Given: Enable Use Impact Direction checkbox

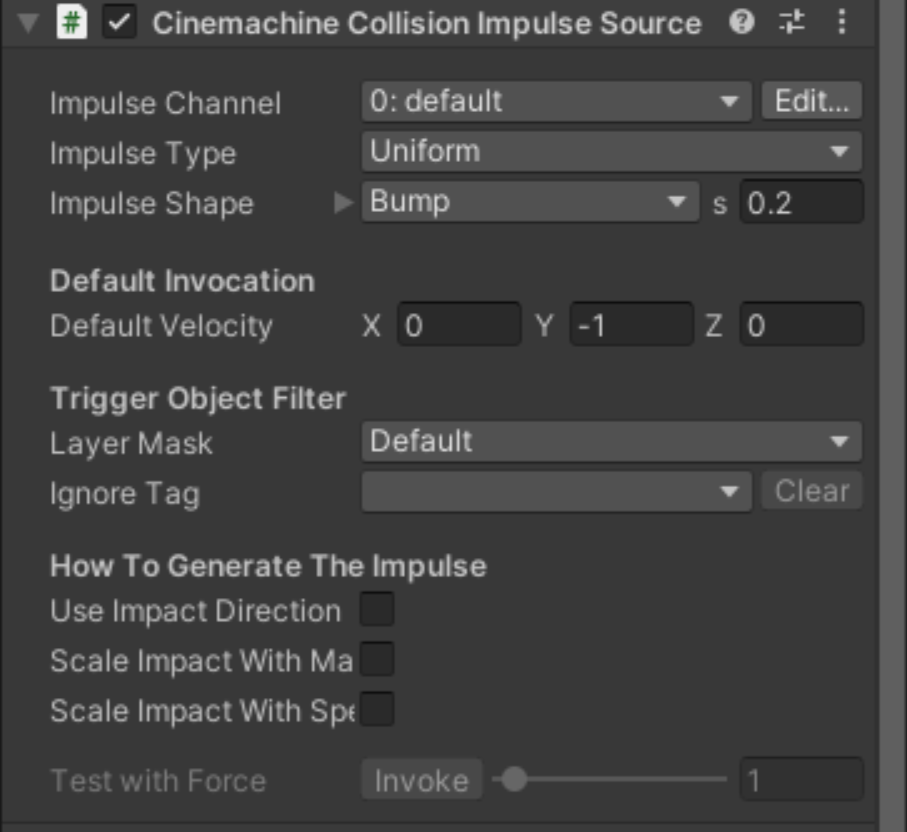Looking at the screenshot, I should [x=377, y=609].
